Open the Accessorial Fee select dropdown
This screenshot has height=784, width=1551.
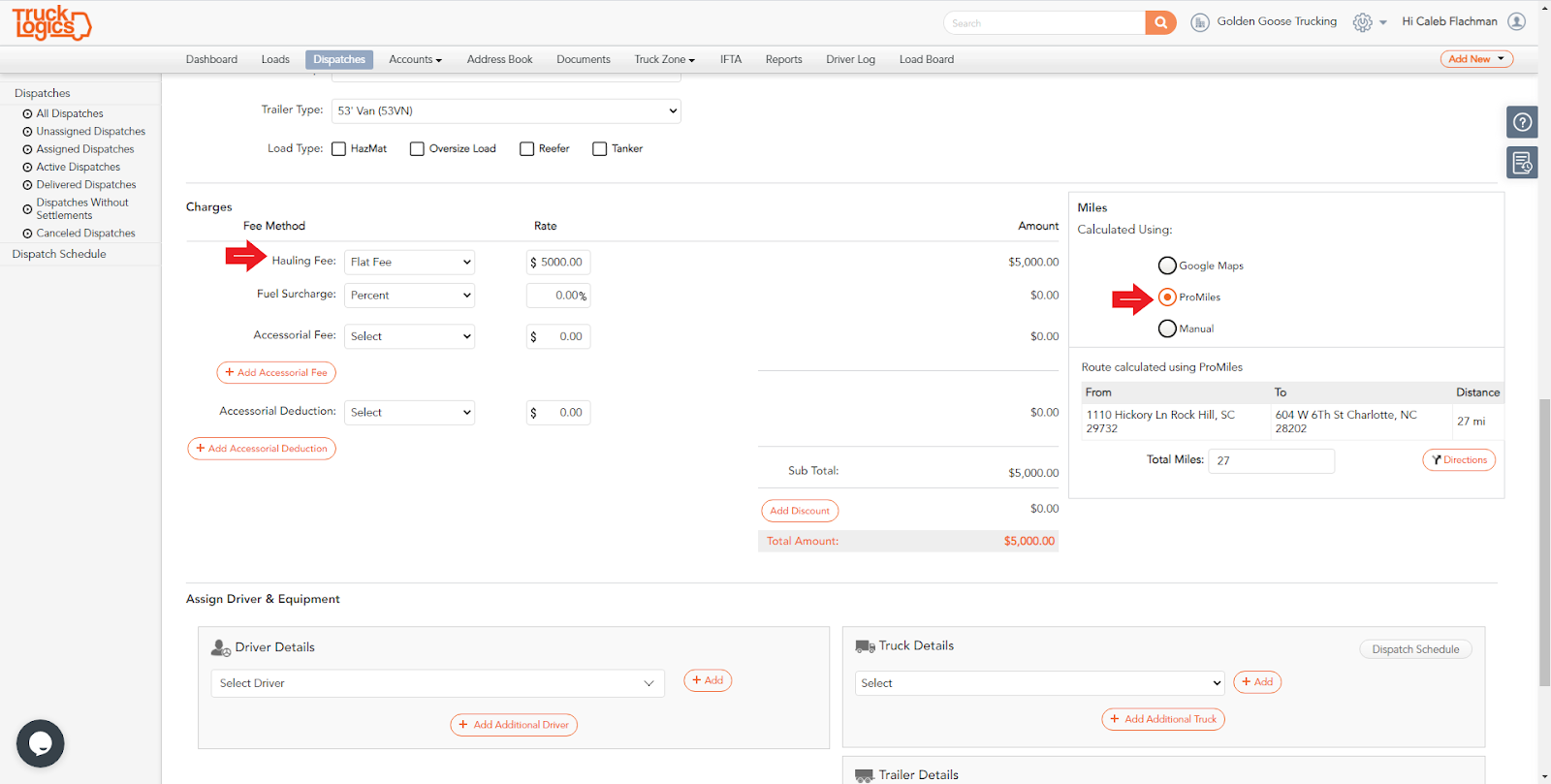coord(410,336)
